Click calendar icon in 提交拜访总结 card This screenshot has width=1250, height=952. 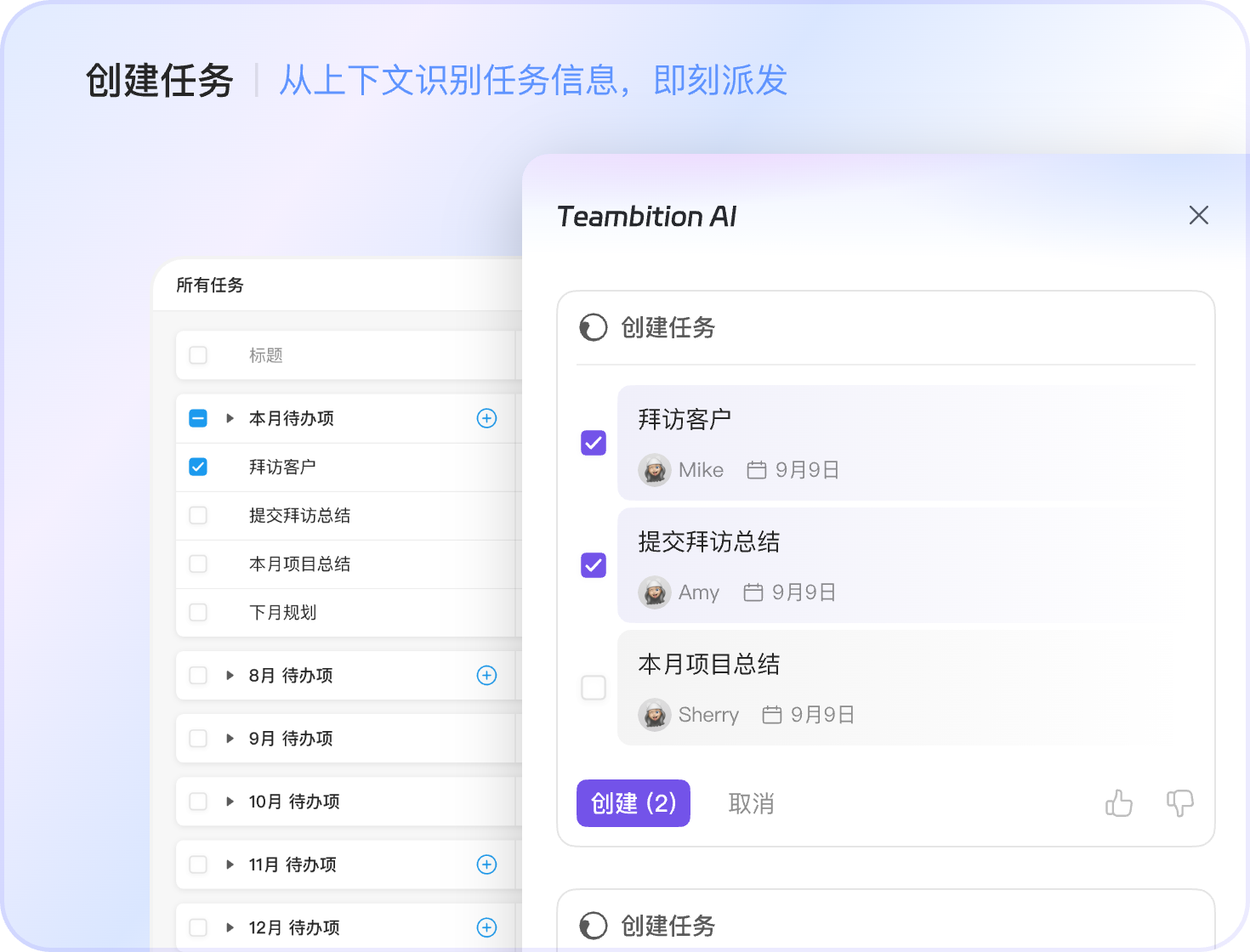tap(753, 592)
